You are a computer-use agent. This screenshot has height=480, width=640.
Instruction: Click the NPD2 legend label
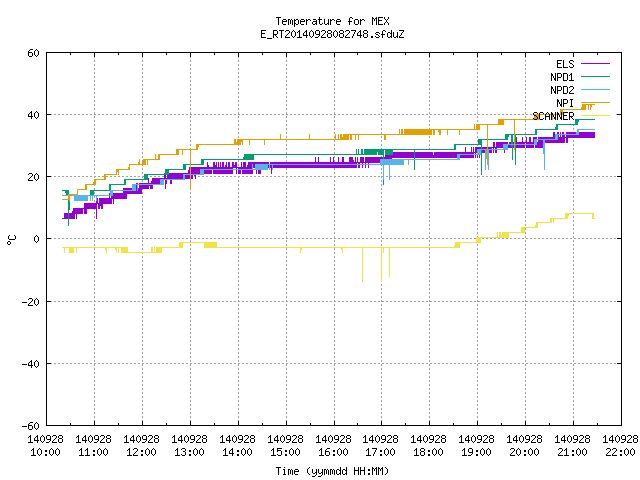coord(562,90)
